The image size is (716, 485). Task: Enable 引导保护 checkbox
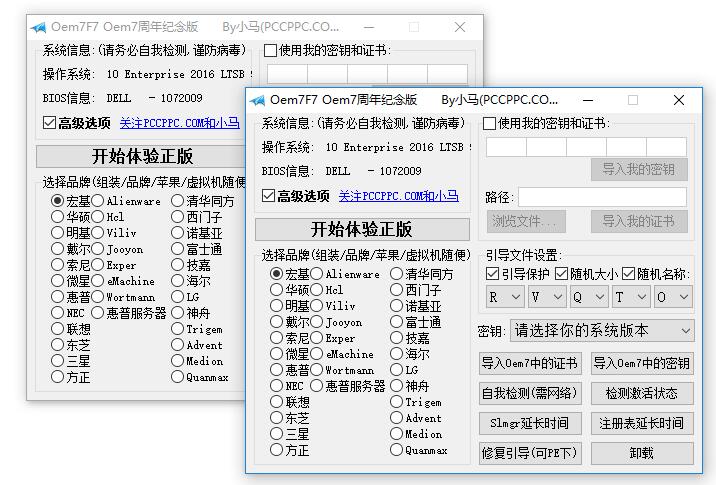pyautogui.click(x=492, y=274)
